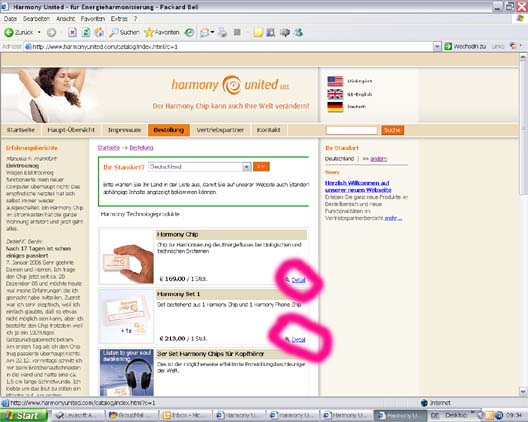Open Detail link for Harmony Chip
This screenshot has width=528, height=422.
298,280
